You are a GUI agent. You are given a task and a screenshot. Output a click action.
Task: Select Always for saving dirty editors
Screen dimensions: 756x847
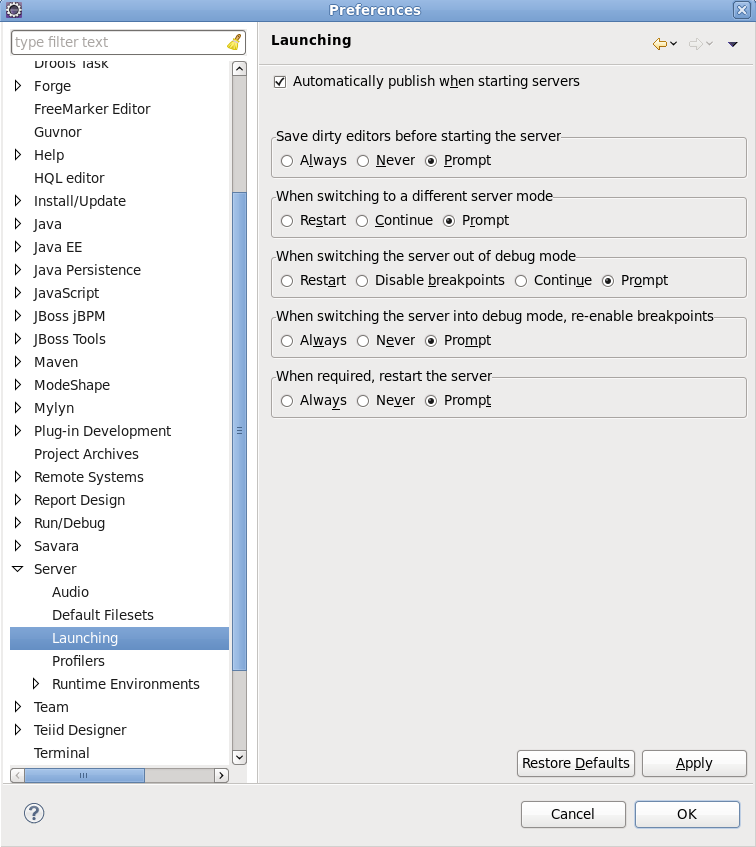[x=287, y=160]
